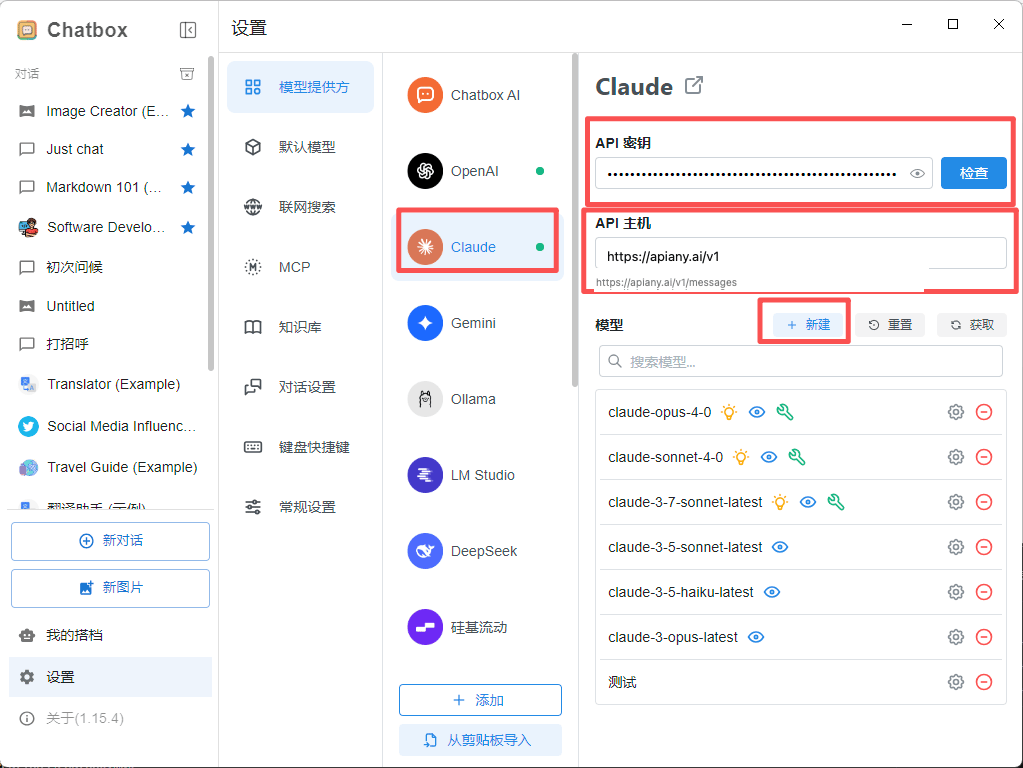Open the Travel Guide (Example) conversation

(108, 467)
